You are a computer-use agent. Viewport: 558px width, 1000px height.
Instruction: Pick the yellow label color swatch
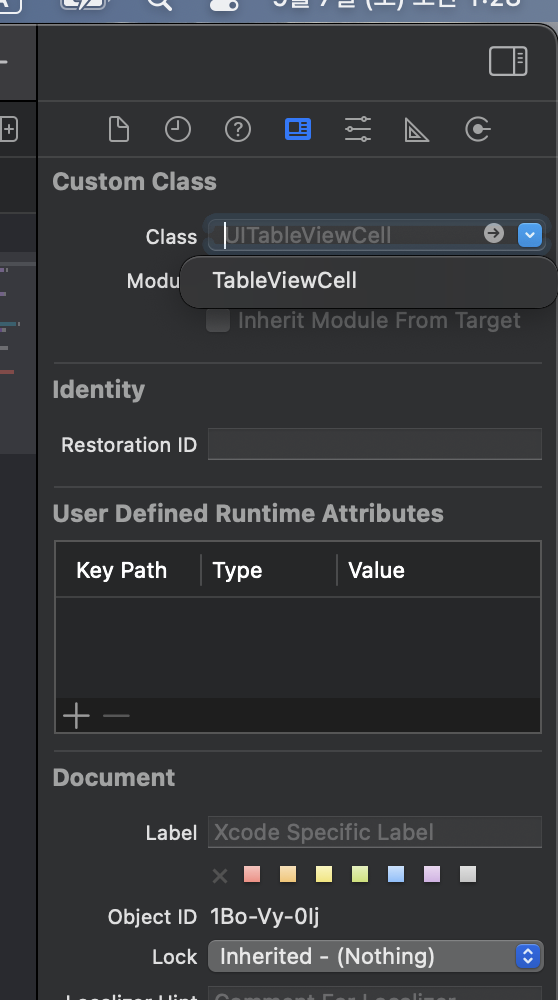coord(324,874)
